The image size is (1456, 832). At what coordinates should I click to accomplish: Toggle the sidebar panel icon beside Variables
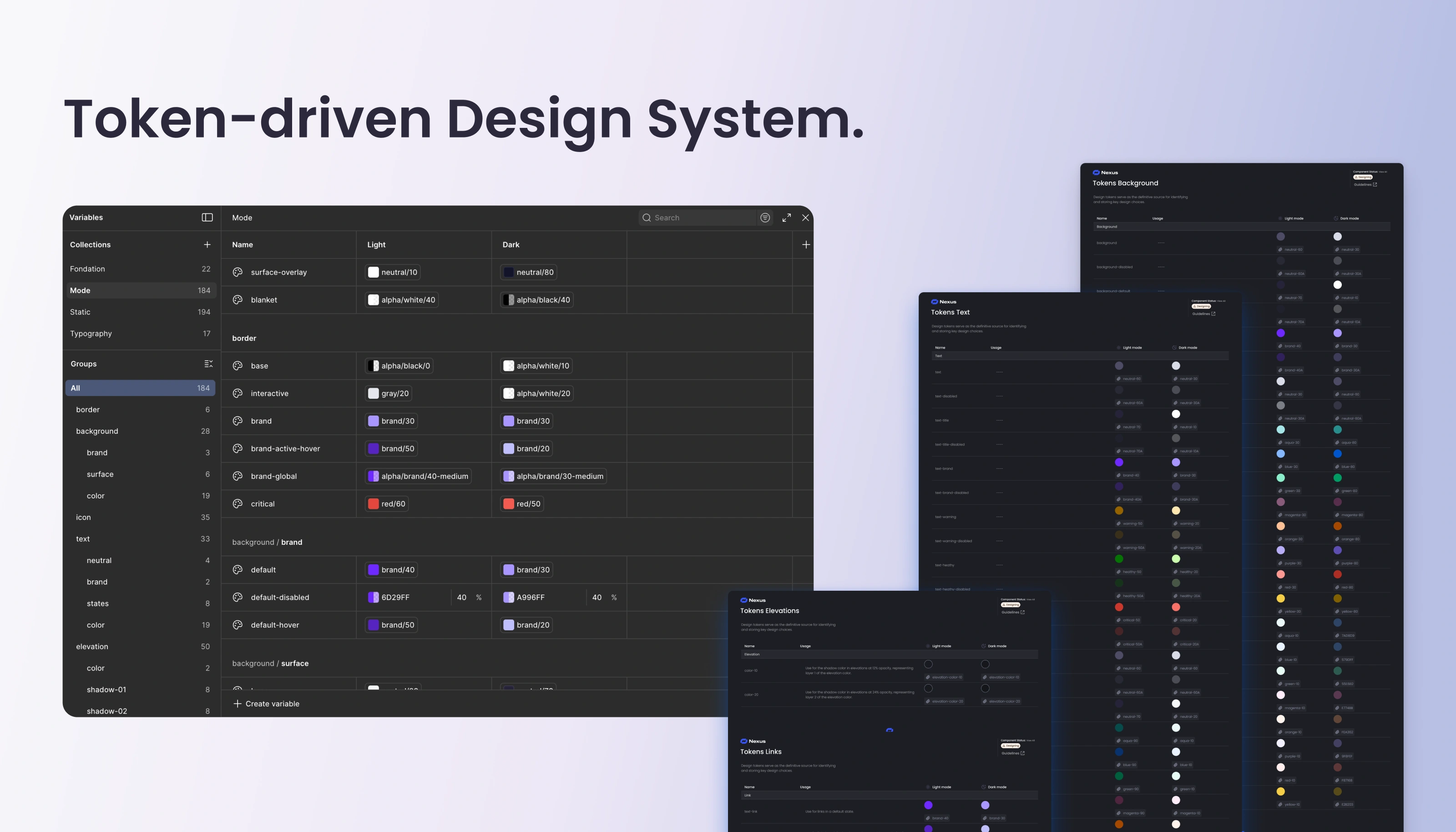[x=207, y=217]
